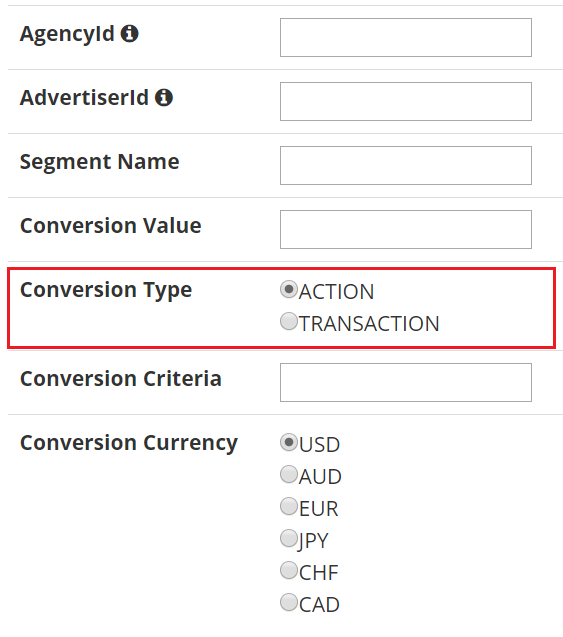This screenshot has width=563, height=637.
Task: Focus the Conversion Criteria input
Action: click(406, 382)
